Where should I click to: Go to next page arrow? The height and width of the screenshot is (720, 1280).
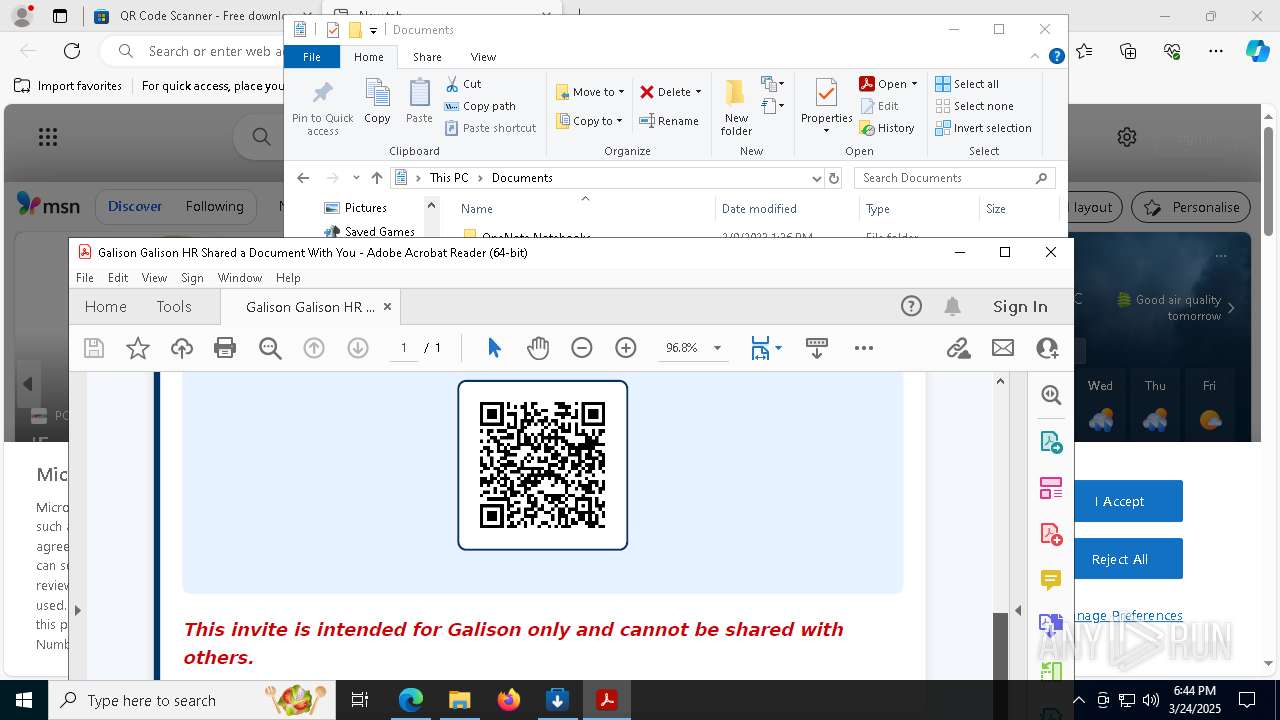358,348
